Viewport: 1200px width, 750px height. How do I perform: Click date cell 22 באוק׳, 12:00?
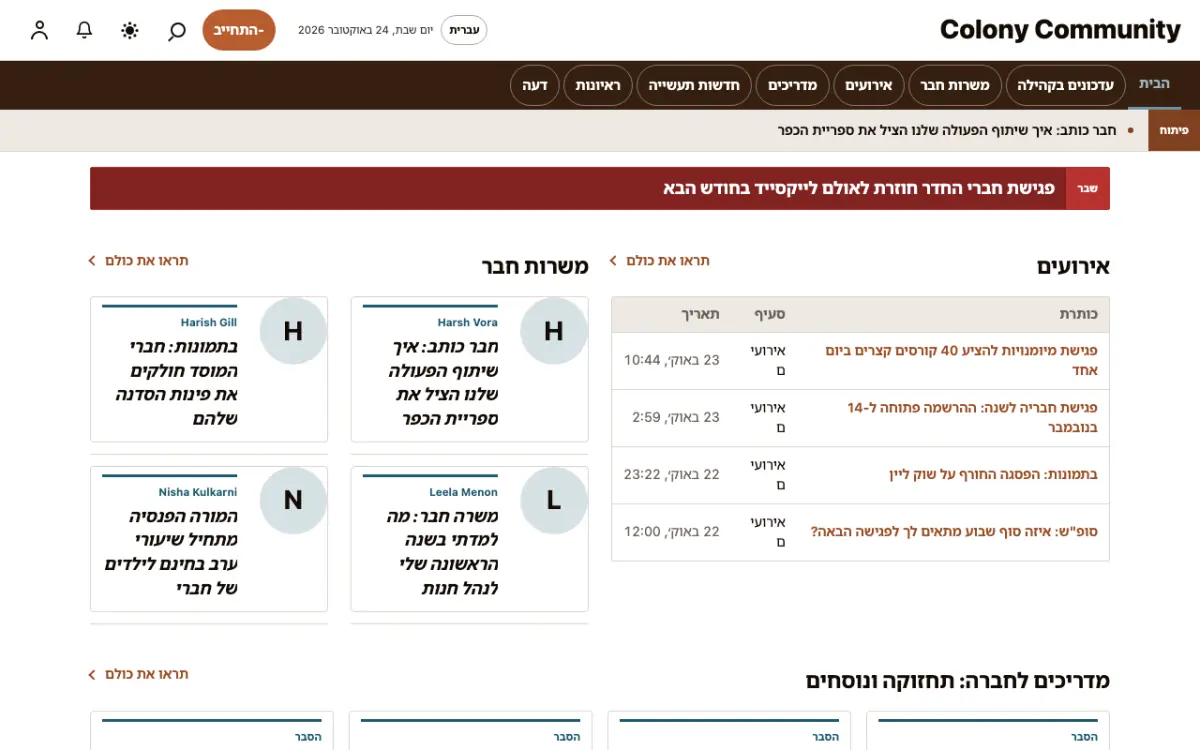pos(672,530)
